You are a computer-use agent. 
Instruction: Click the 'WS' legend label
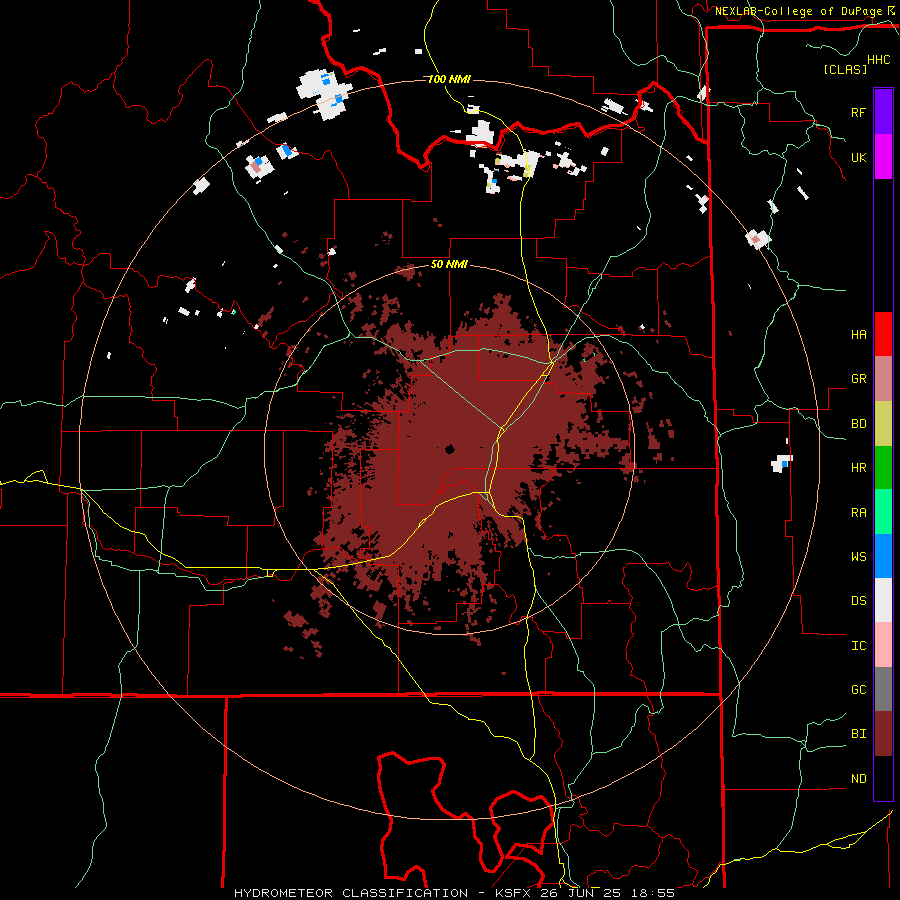point(858,557)
